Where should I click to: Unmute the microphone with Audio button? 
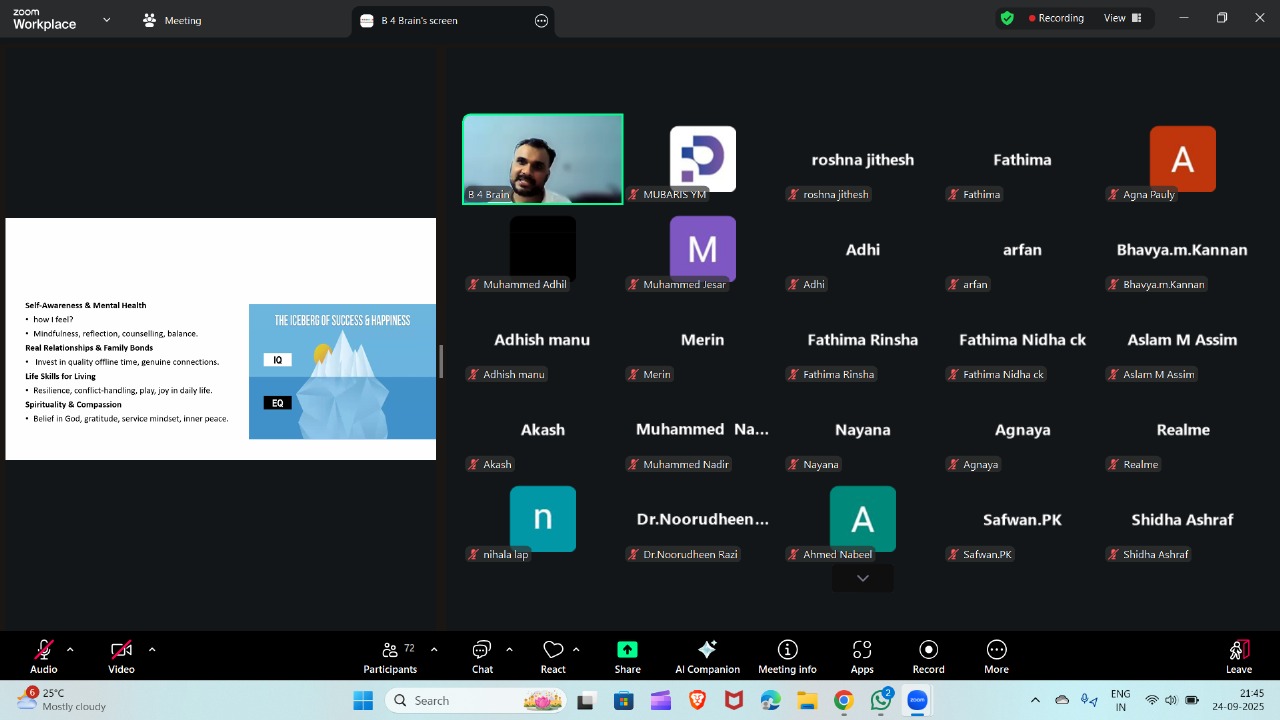pos(44,656)
